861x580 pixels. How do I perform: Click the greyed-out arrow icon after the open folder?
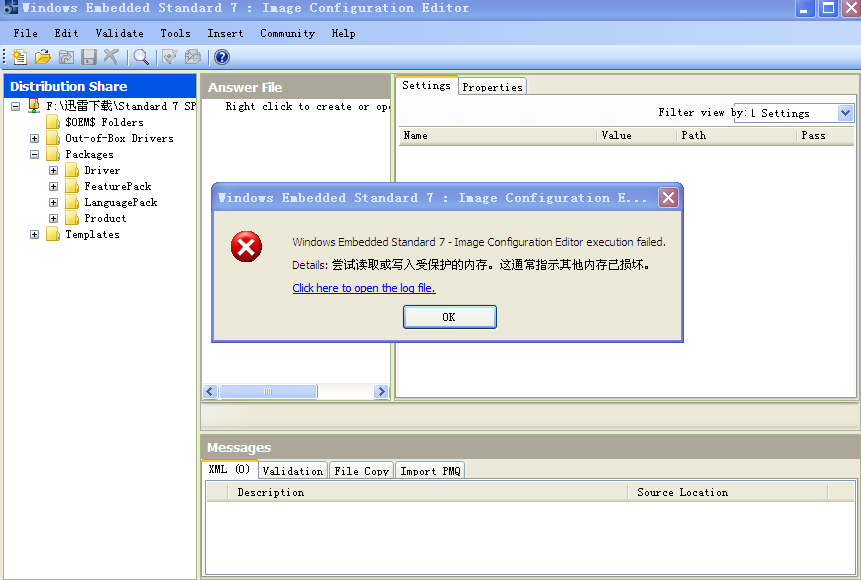[x=66, y=57]
